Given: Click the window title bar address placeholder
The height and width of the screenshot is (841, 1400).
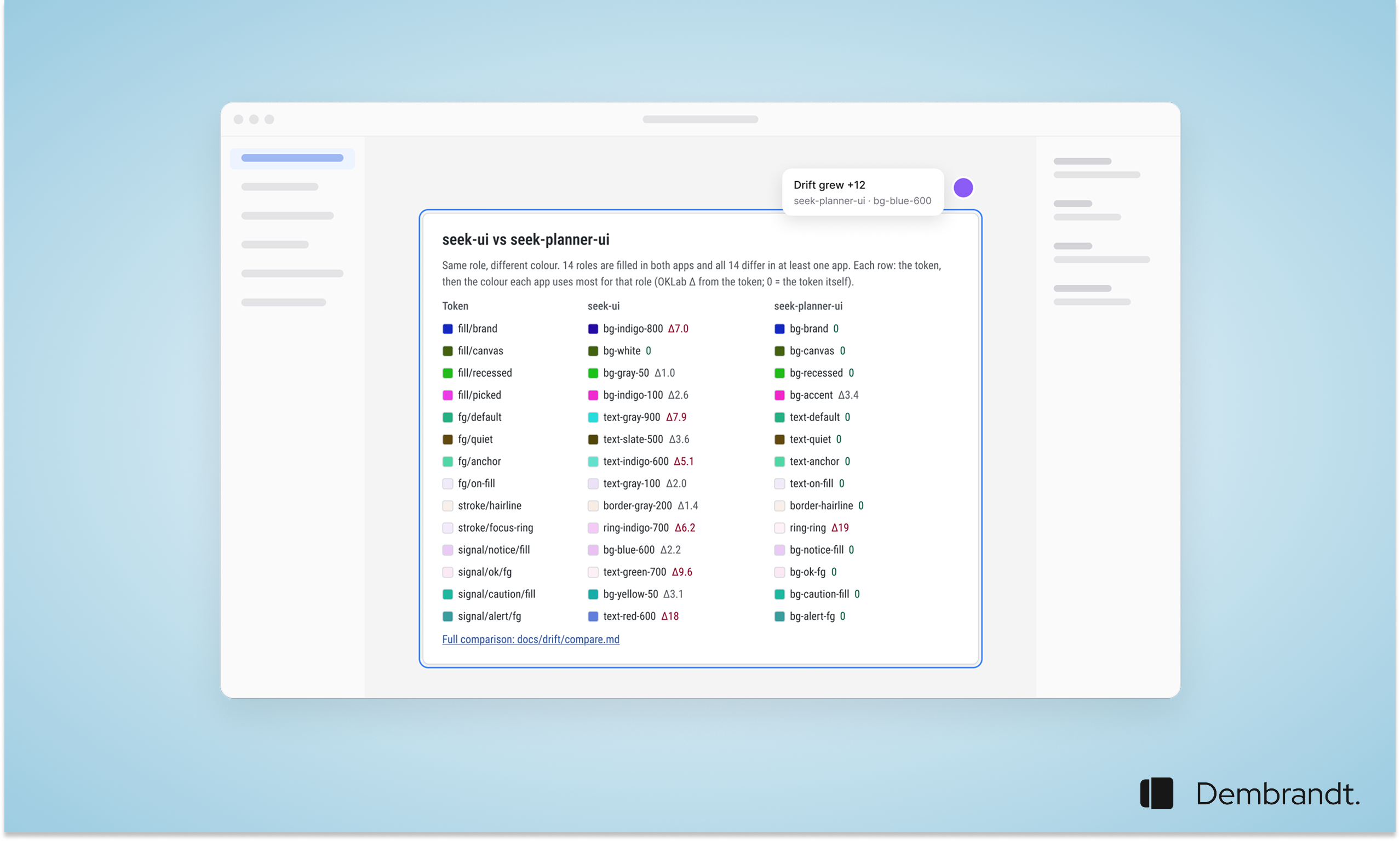Looking at the screenshot, I should (x=700, y=119).
